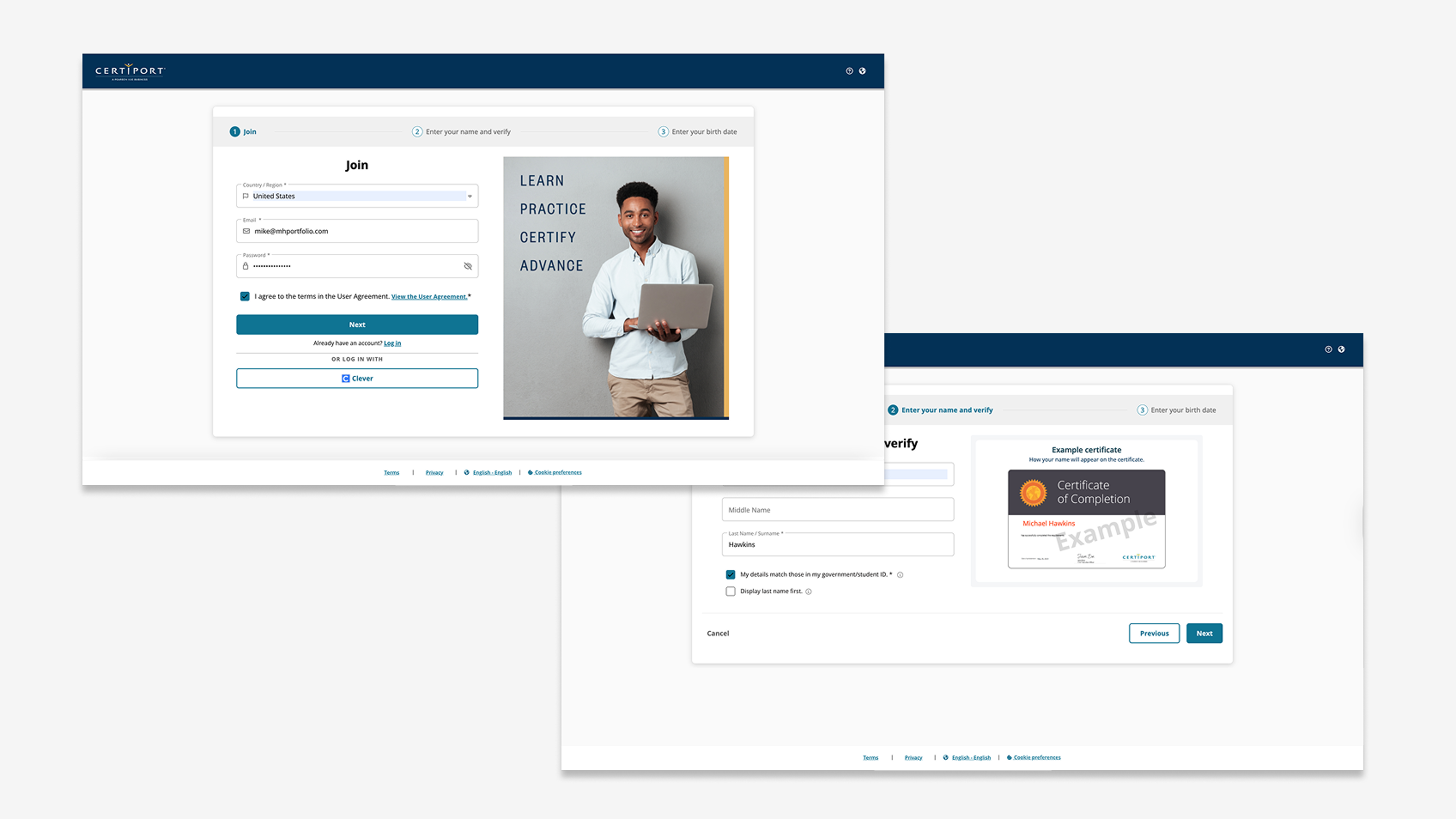Click the info icon beside government/student ID checkbox
This screenshot has width=1456, height=819.
click(x=900, y=574)
